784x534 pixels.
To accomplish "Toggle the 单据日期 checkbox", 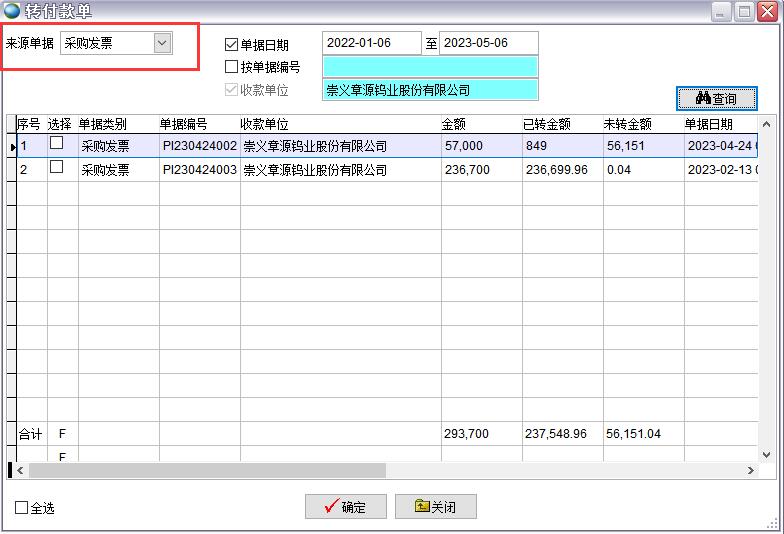I will tap(232, 45).
